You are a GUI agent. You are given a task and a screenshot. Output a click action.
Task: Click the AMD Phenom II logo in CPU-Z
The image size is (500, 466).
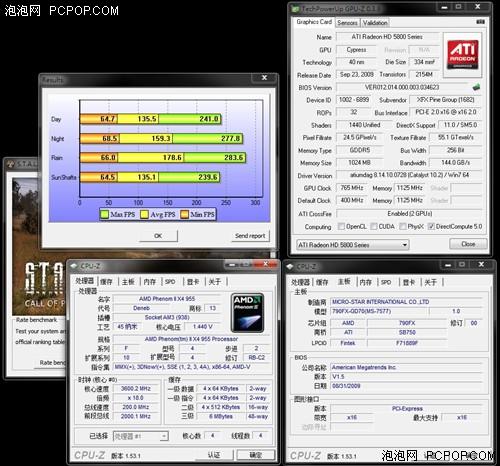pos(247,313)
